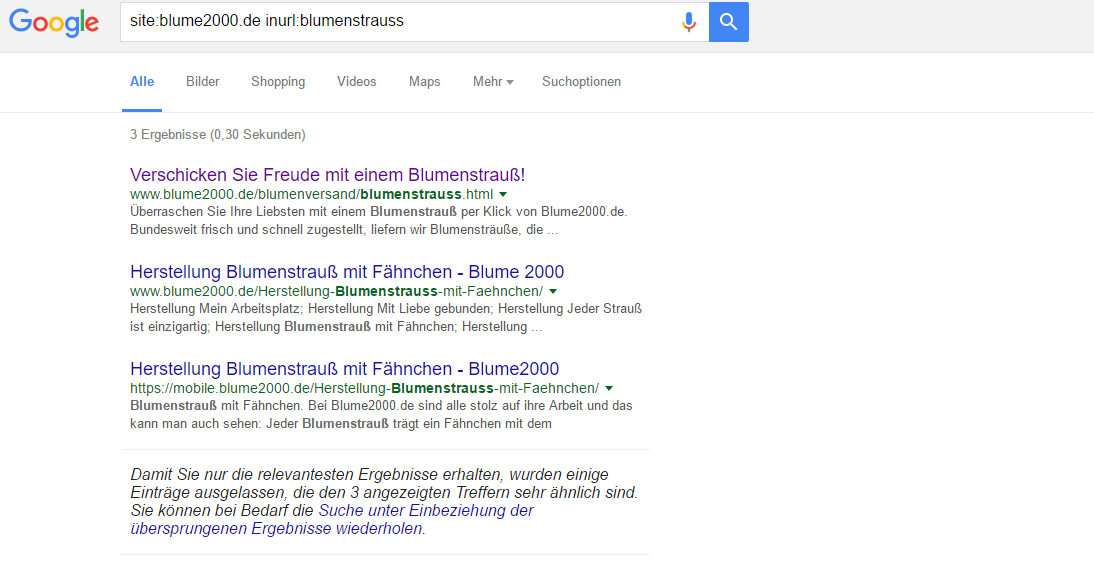Click URL text https://mobile.blume2000.de/Herstellung-Blumenstrauss-mit-Faehnchen/
The image size is (1094, 583).
[364, 388]
